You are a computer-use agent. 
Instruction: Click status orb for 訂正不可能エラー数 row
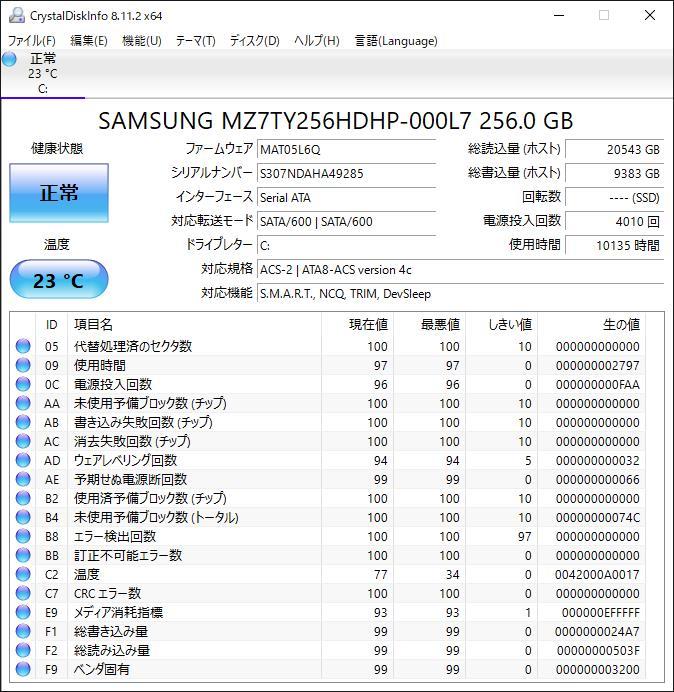pyautogui.click(x=23, y=555)
